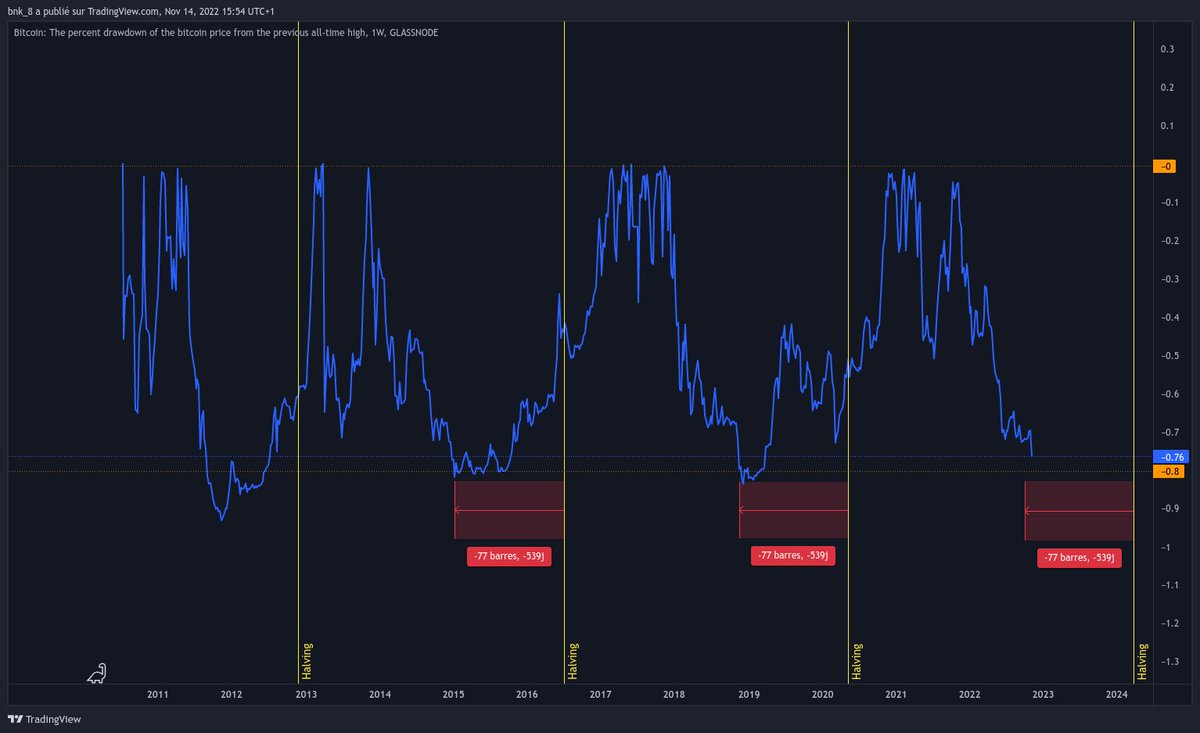
Task: Click the '0.1' price axis value
Action: (x=1167, y=126)
